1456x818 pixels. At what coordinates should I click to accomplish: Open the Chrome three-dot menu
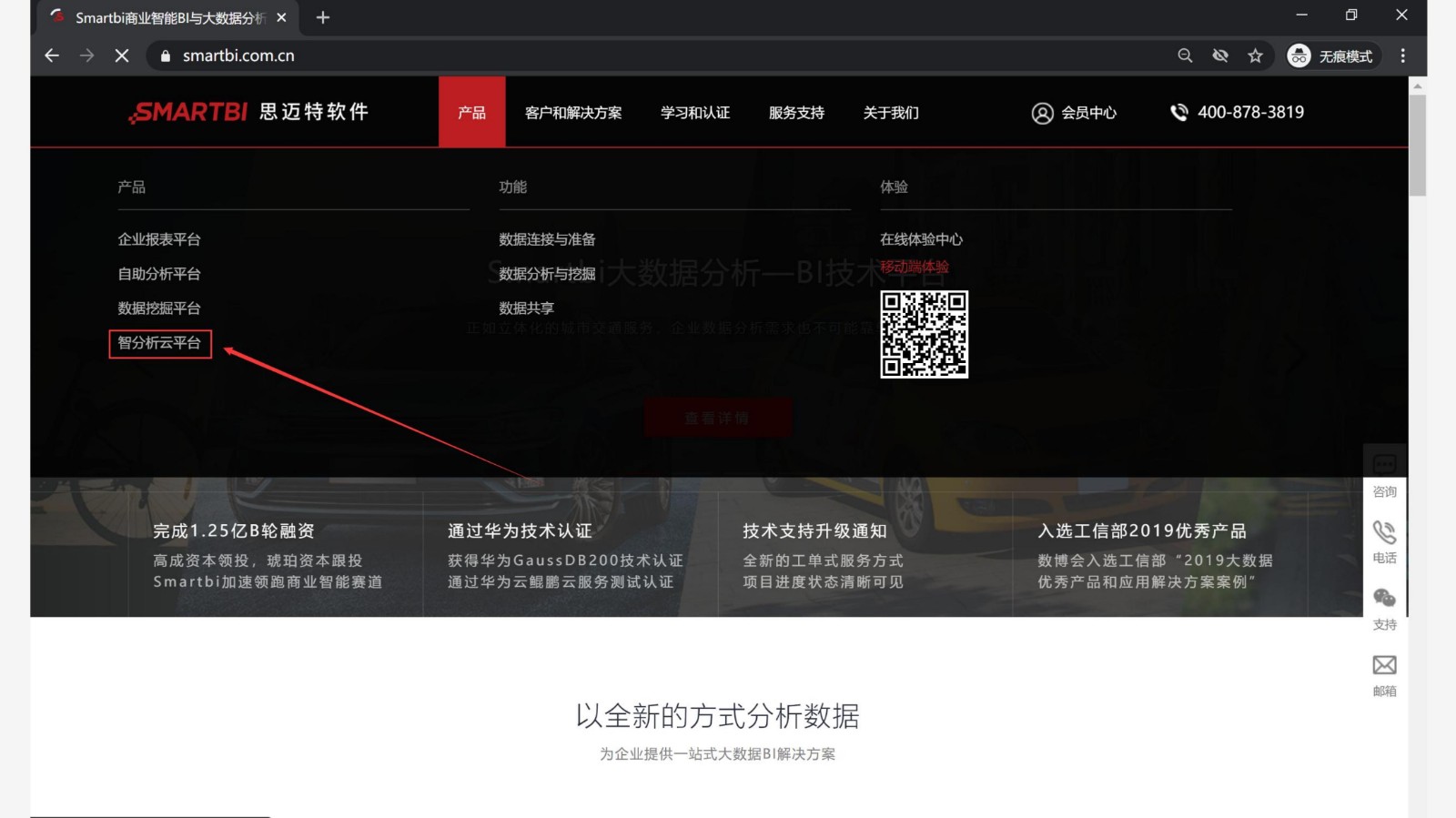(1402, 56)
